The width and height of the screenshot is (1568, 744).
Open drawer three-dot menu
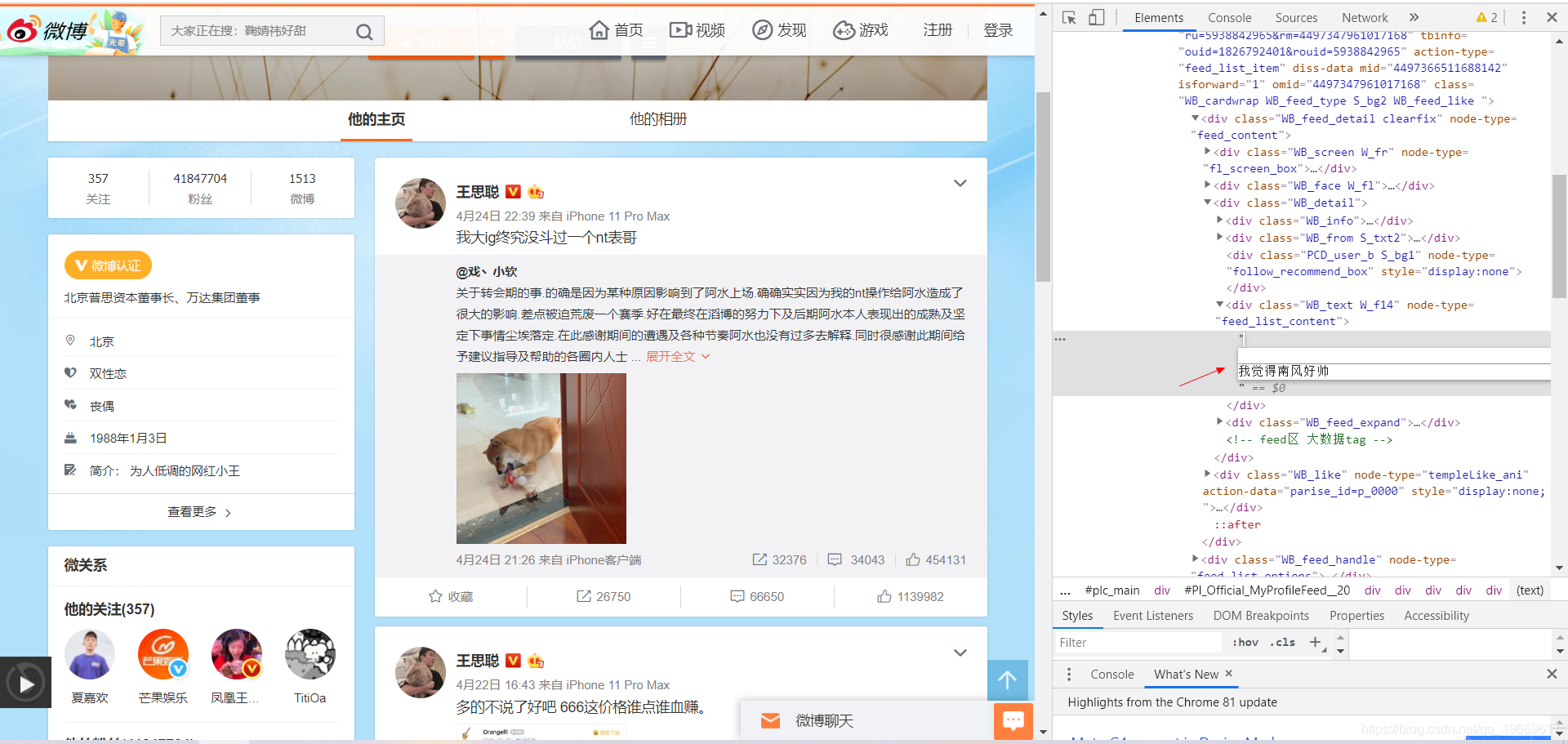tap(1069, 675)
